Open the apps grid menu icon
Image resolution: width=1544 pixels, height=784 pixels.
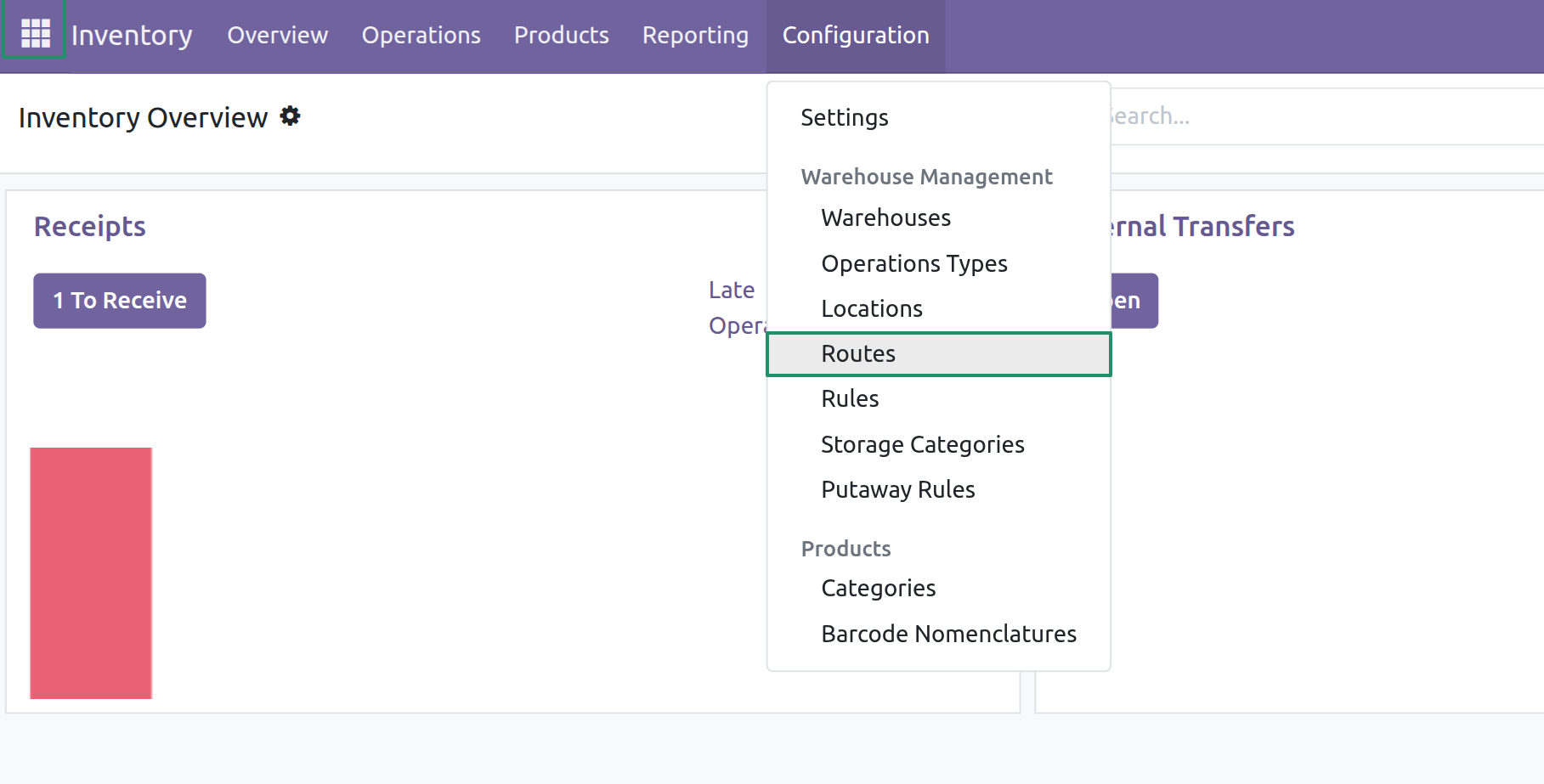[x=35, y=33]
